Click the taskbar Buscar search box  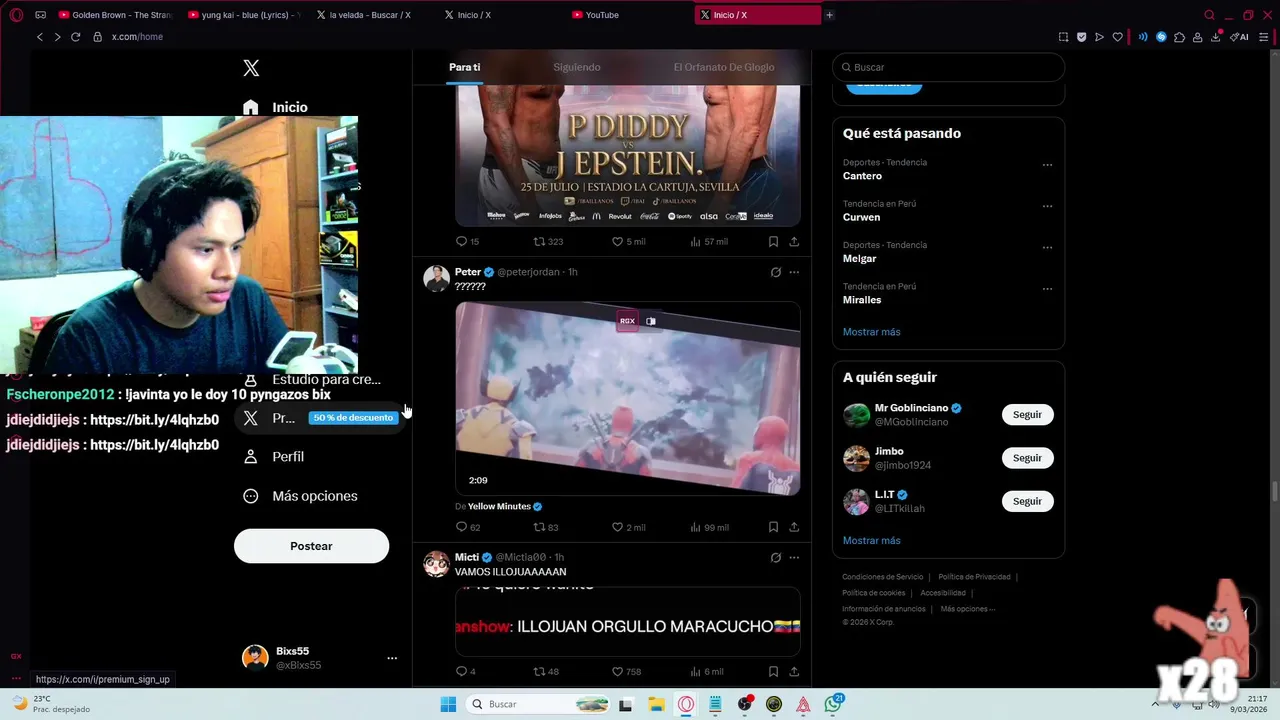pyautogui.click(x=540, y=704)
